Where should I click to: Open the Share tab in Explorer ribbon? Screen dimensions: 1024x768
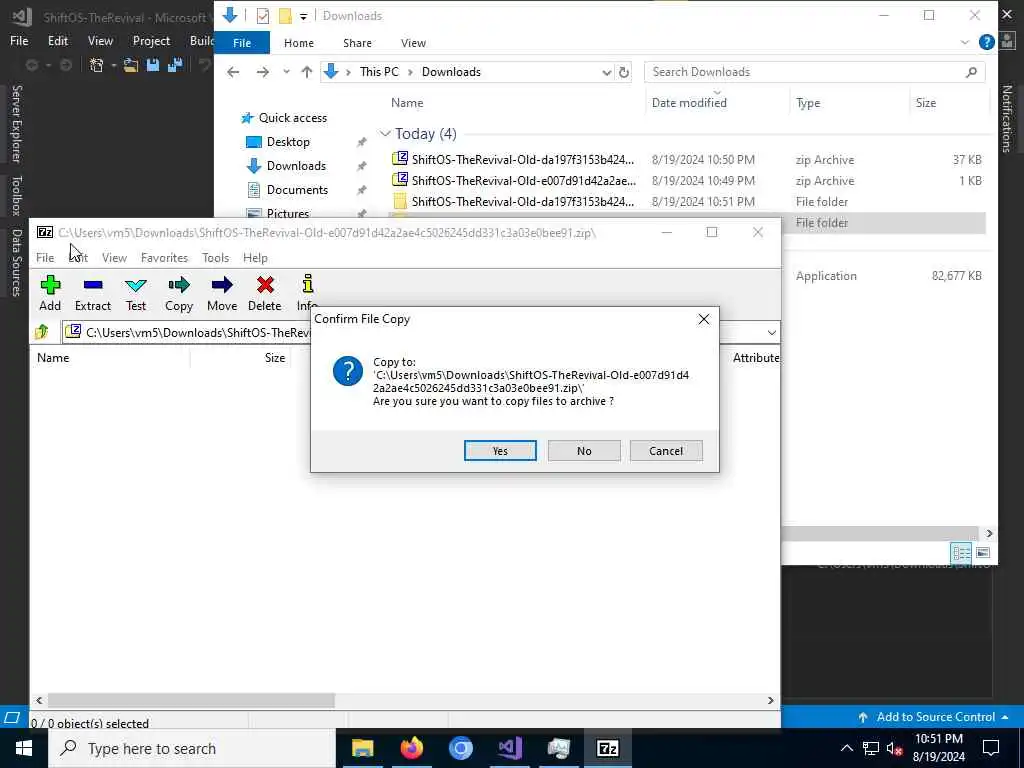click(x=357, y=42)
